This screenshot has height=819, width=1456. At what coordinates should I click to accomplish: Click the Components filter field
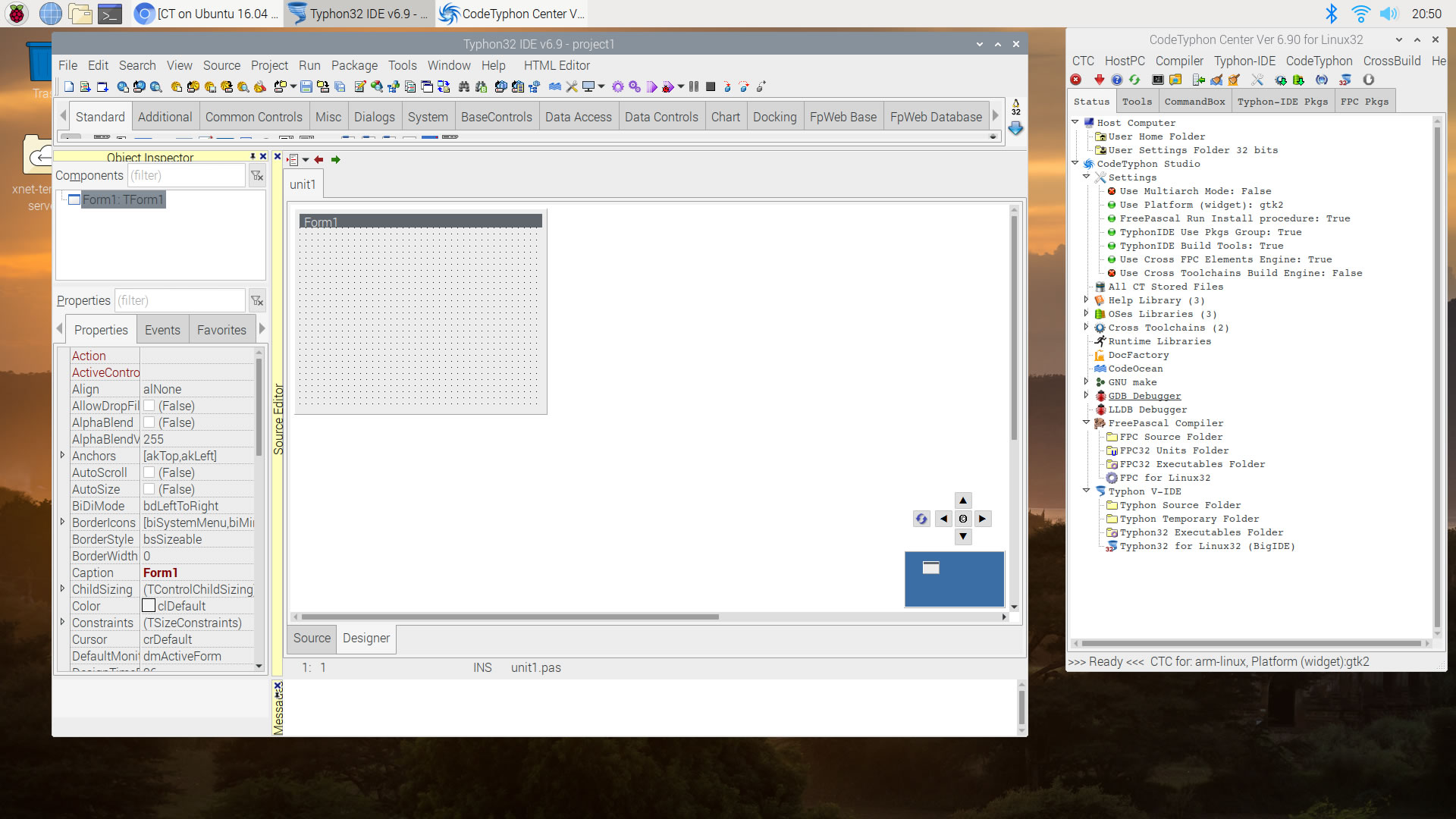tap(187, 176)
